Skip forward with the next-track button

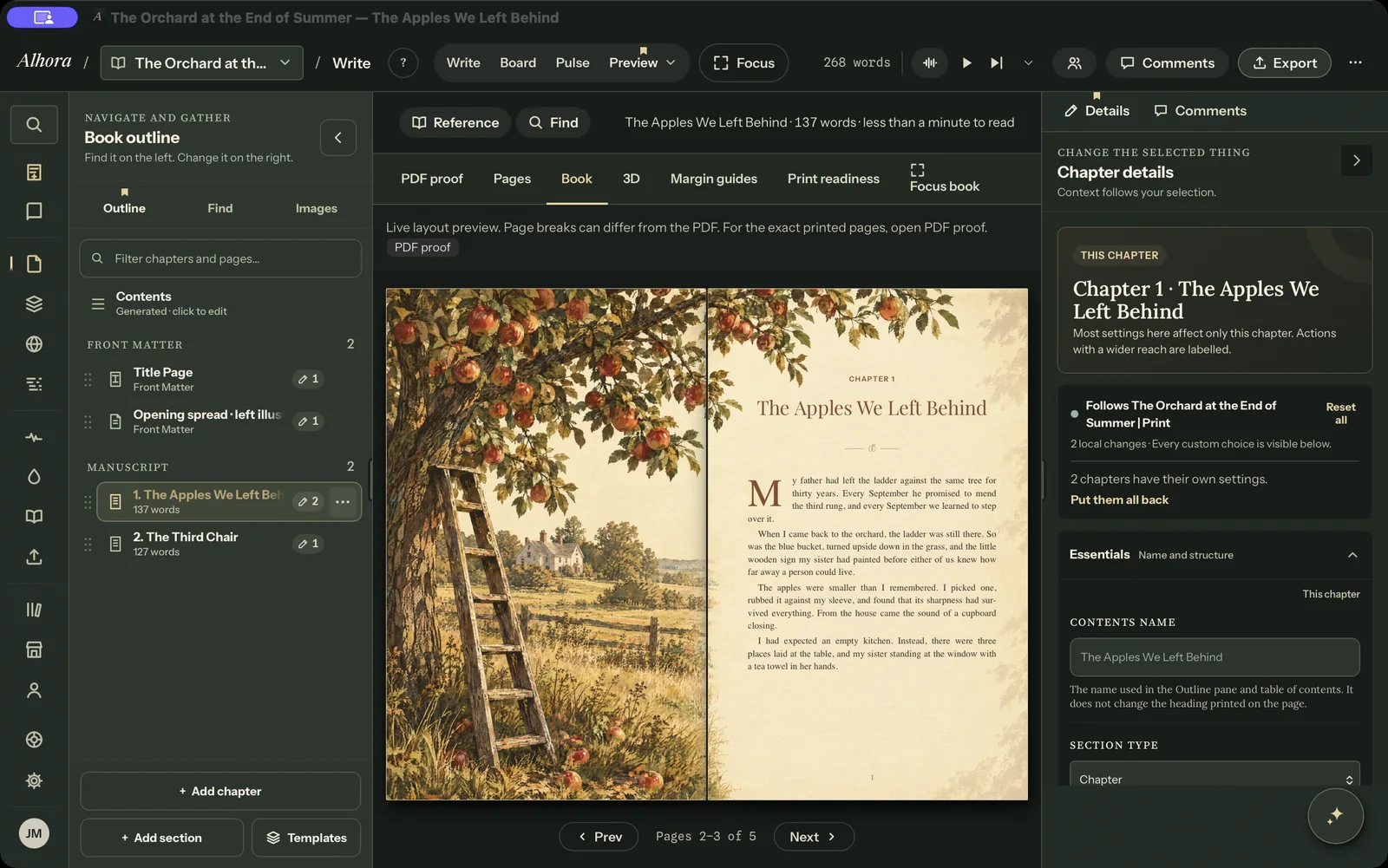click(997, 63)
